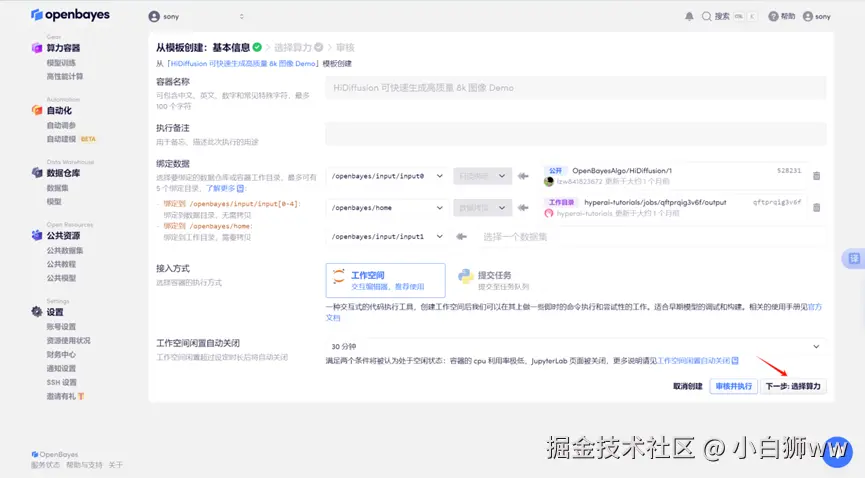Expand the /openbayes/home path dropdown
The height and width of the screenshot is (478, 865).
coord(387,208)
